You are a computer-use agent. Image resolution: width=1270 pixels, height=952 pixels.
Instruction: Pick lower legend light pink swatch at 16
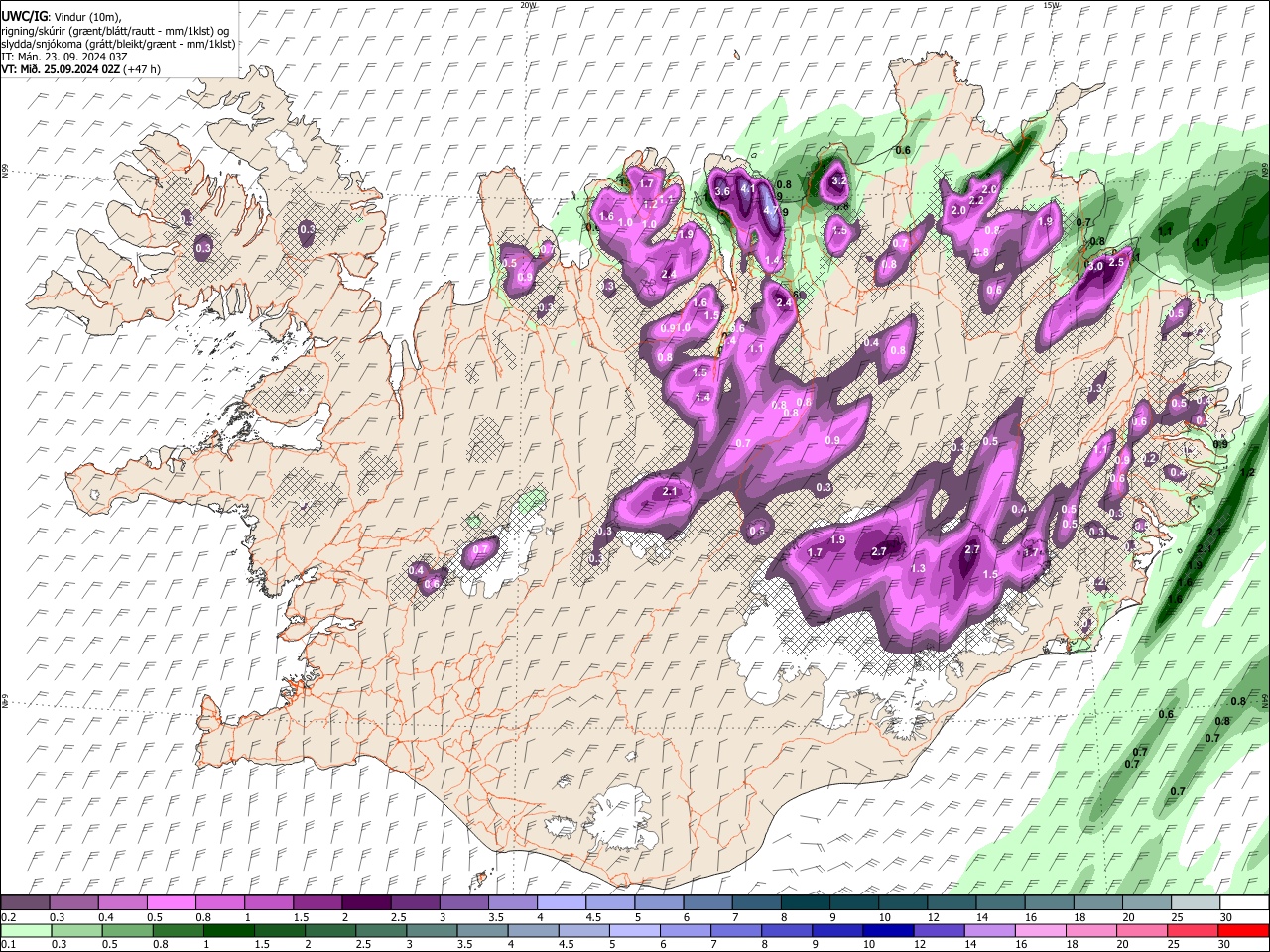pos(1042,930)
